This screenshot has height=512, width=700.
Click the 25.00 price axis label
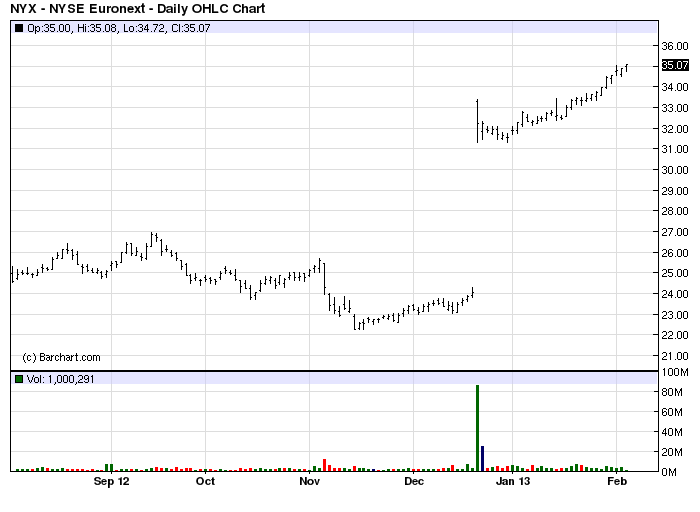(675, 273)
